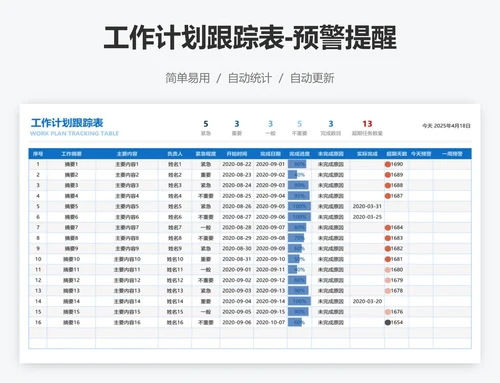Select the cell 主要内容16

click(127, 322)
